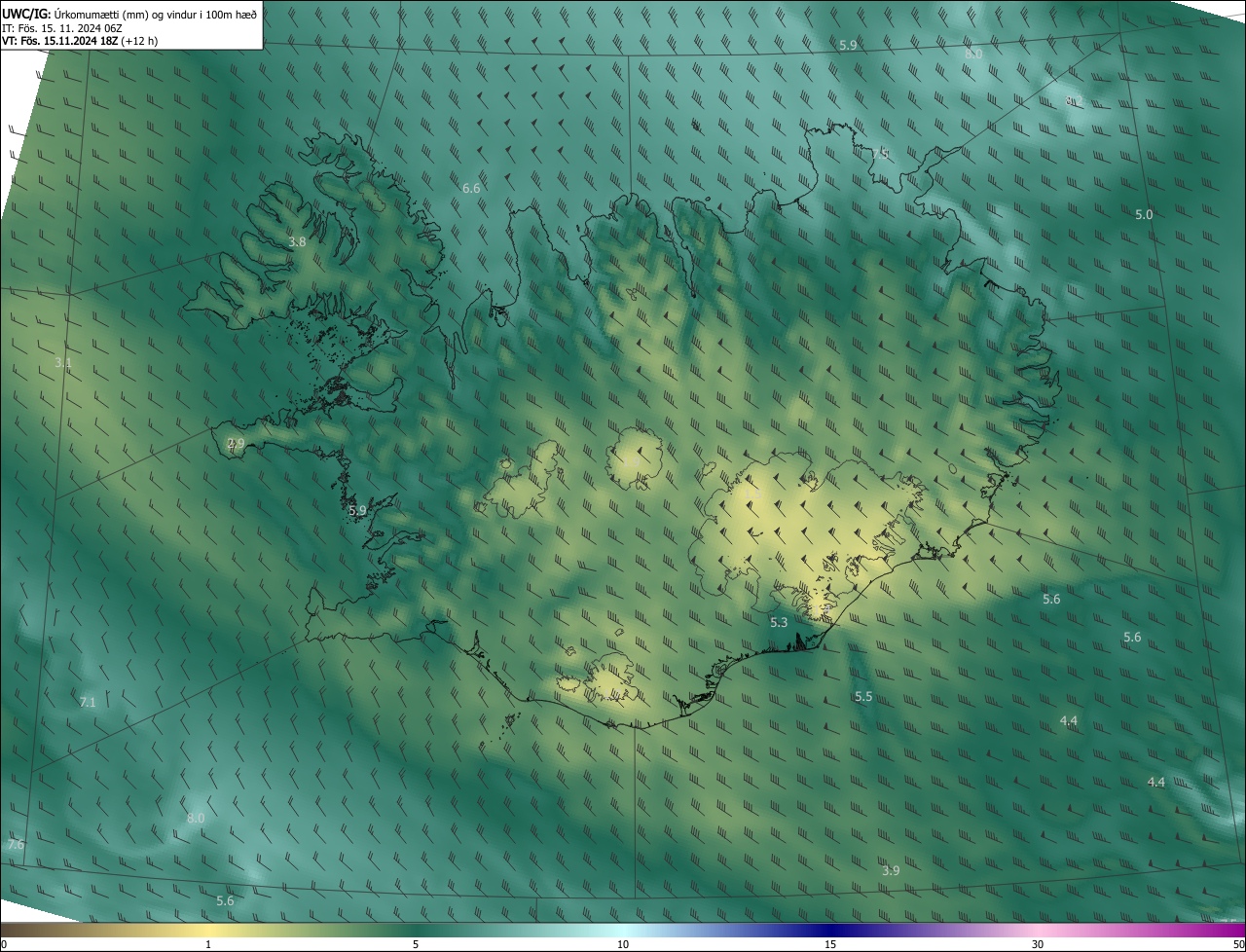The height and width of the screenshot is (952, 1246).
Task: Click the 7.6 value label
Action: pyautogui.click(x=16, y=844)
